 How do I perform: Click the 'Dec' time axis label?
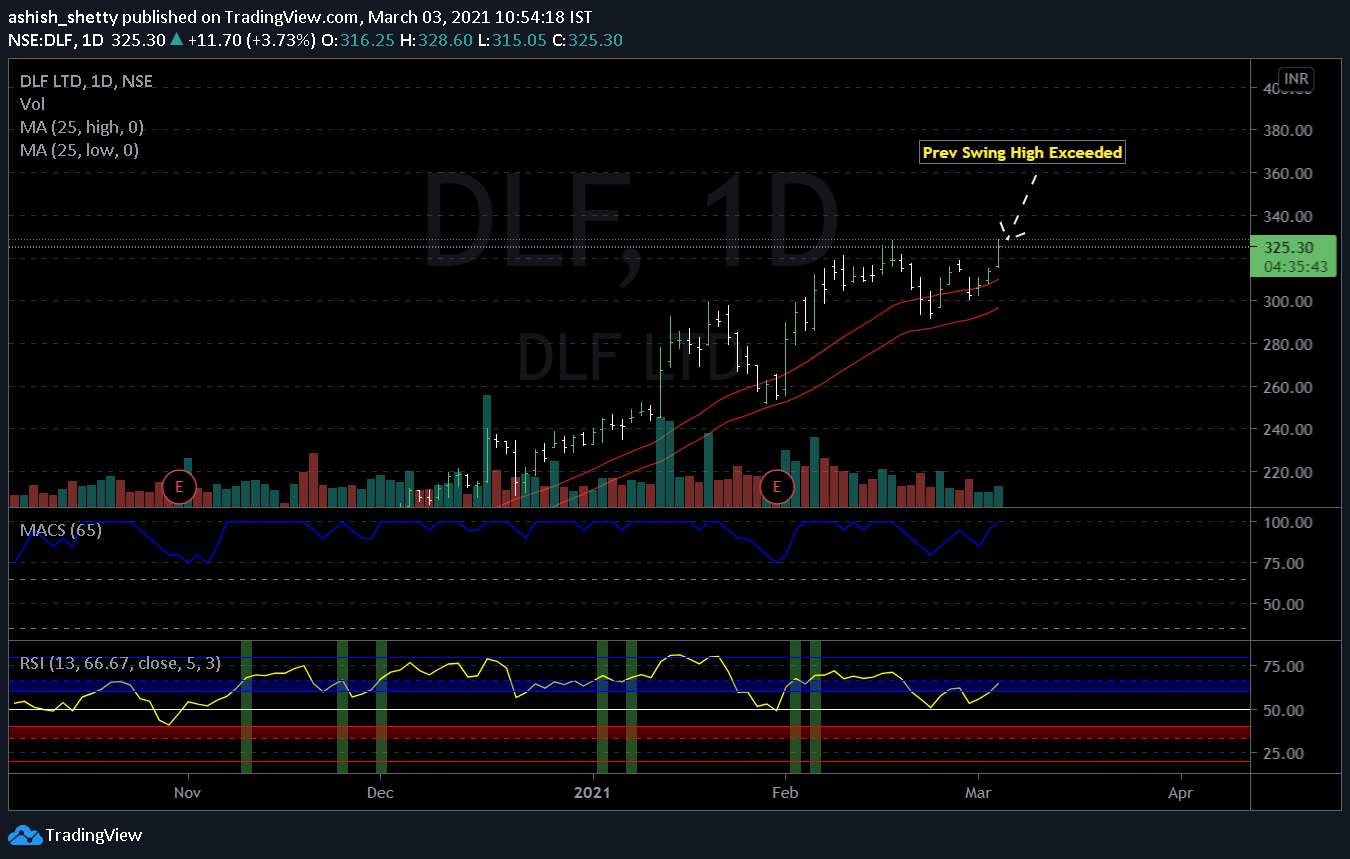pyautogui.click(x=380, y=793)
